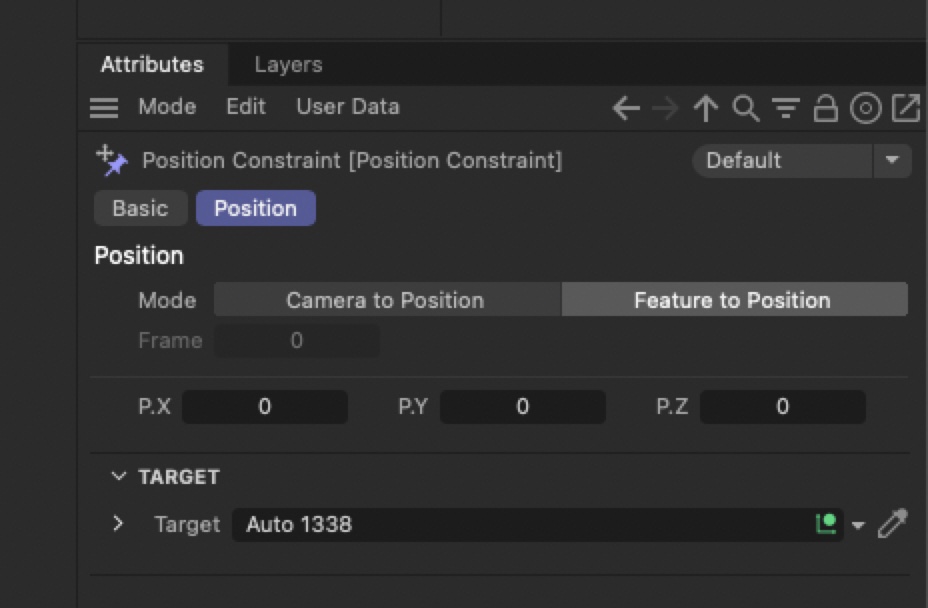The height and width of the screenshot is (608, 928).
Task: Open the Target field dropdown arrow
Action: 858,525
